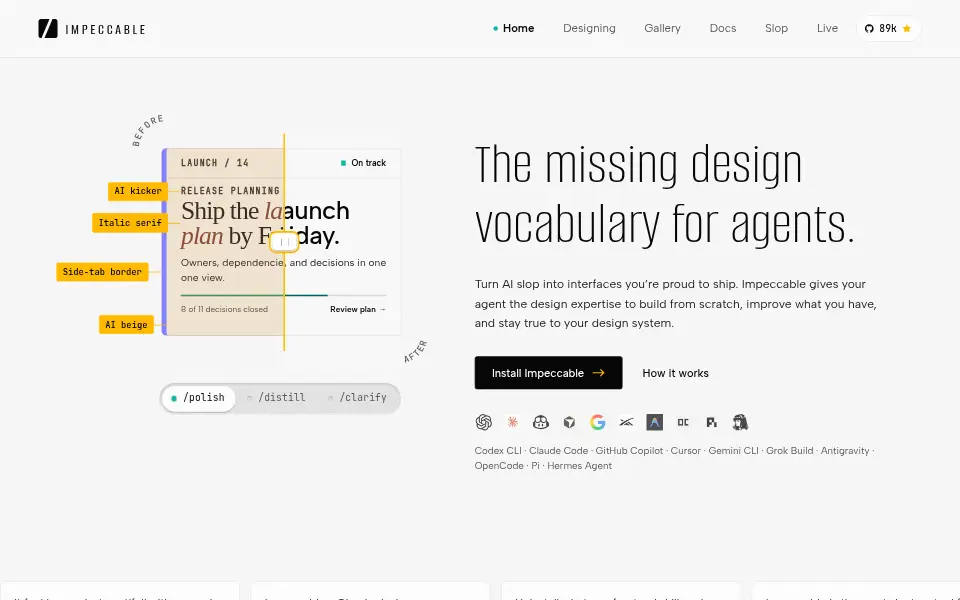Click the "On track" status text
Screen dimensions: 960x600
(369, 163)
